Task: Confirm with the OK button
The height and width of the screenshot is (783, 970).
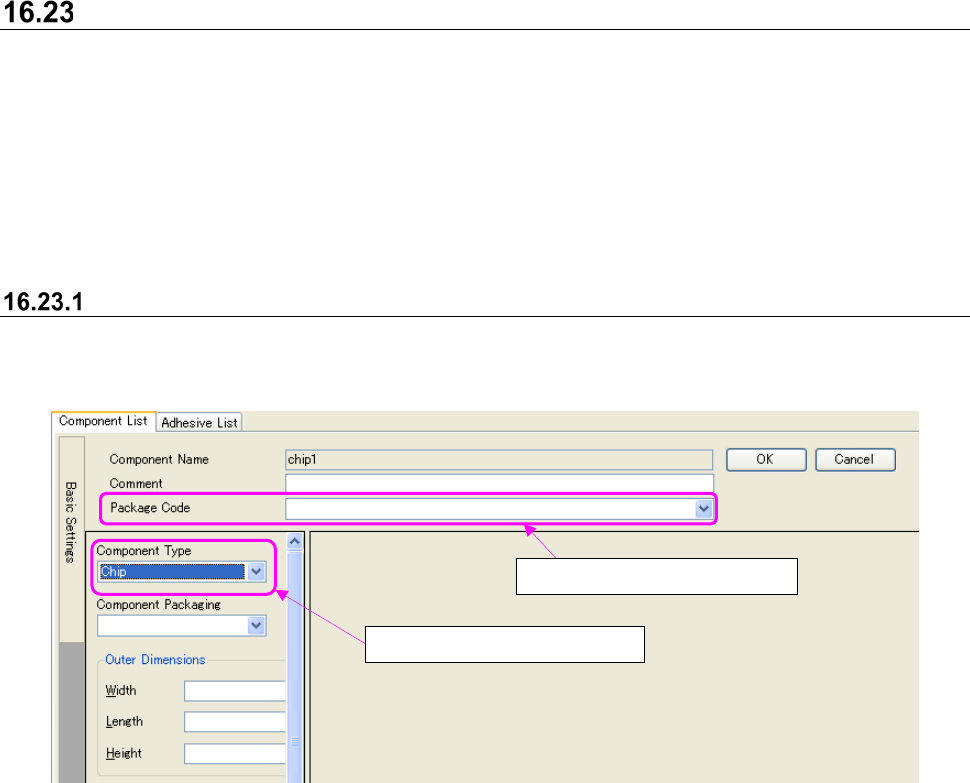Action: point(766,460)
